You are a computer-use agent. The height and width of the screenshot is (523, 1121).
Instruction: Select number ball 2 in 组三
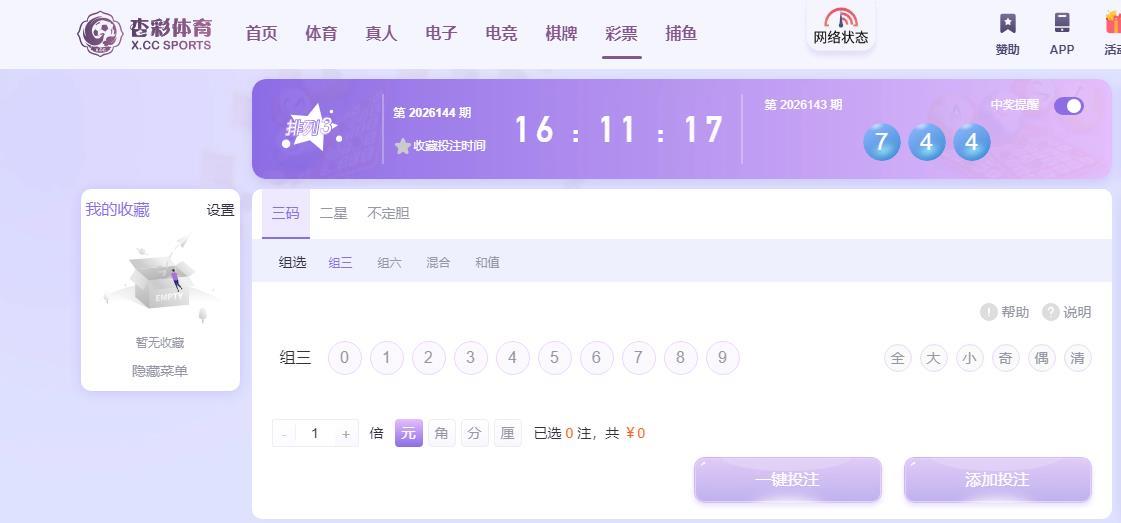point(429,358)
